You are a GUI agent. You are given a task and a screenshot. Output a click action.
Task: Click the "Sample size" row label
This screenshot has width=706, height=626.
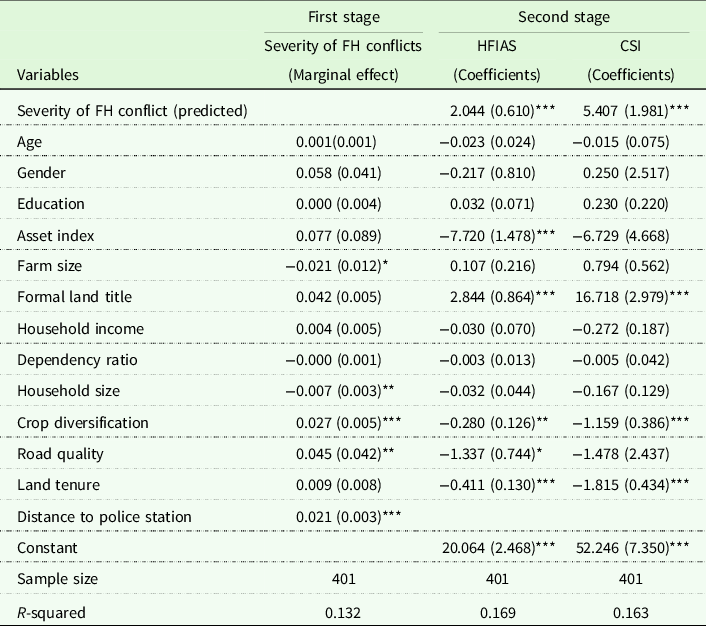(x=55, y=580)
